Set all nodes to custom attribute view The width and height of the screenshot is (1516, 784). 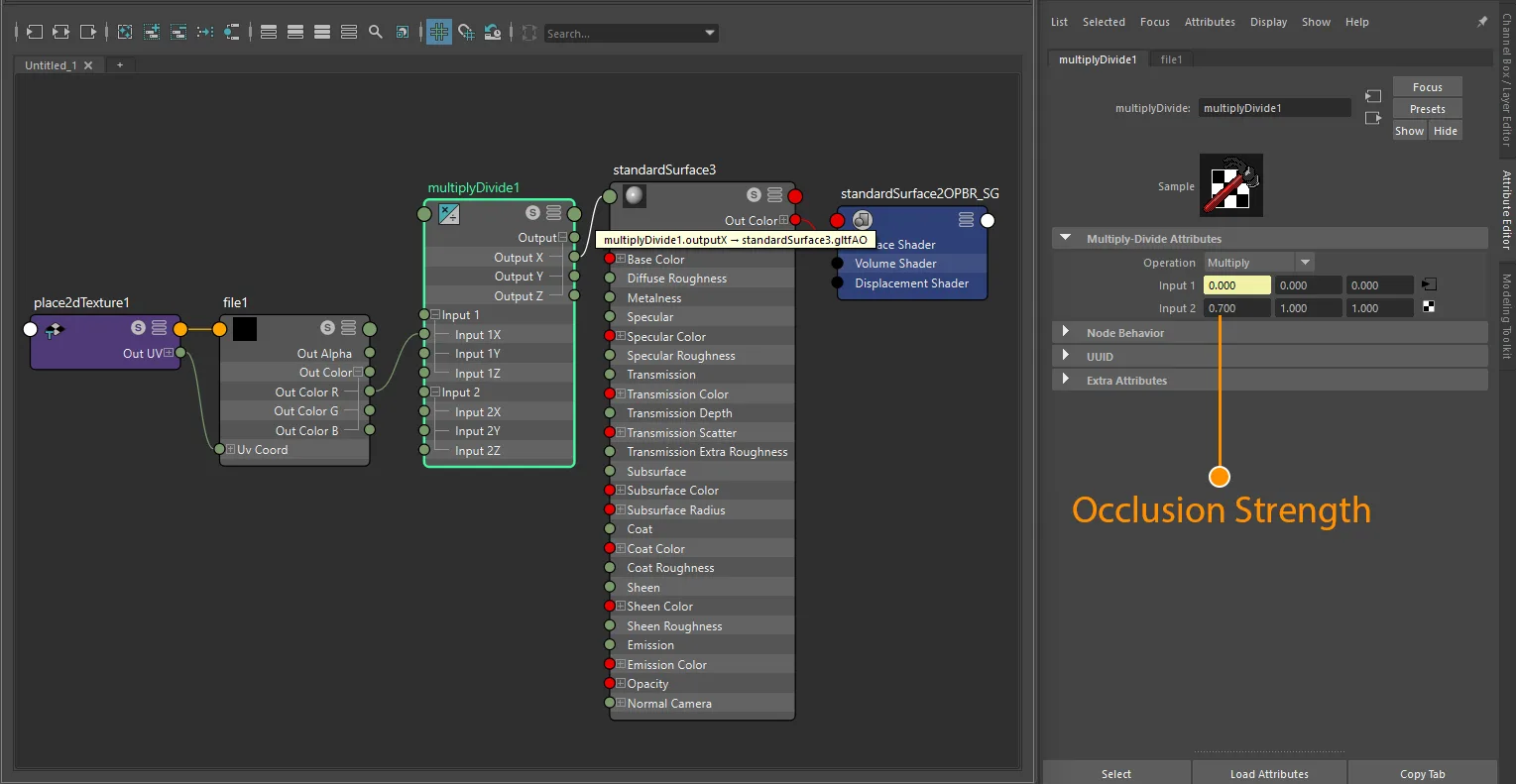click(x=349, y=32)
